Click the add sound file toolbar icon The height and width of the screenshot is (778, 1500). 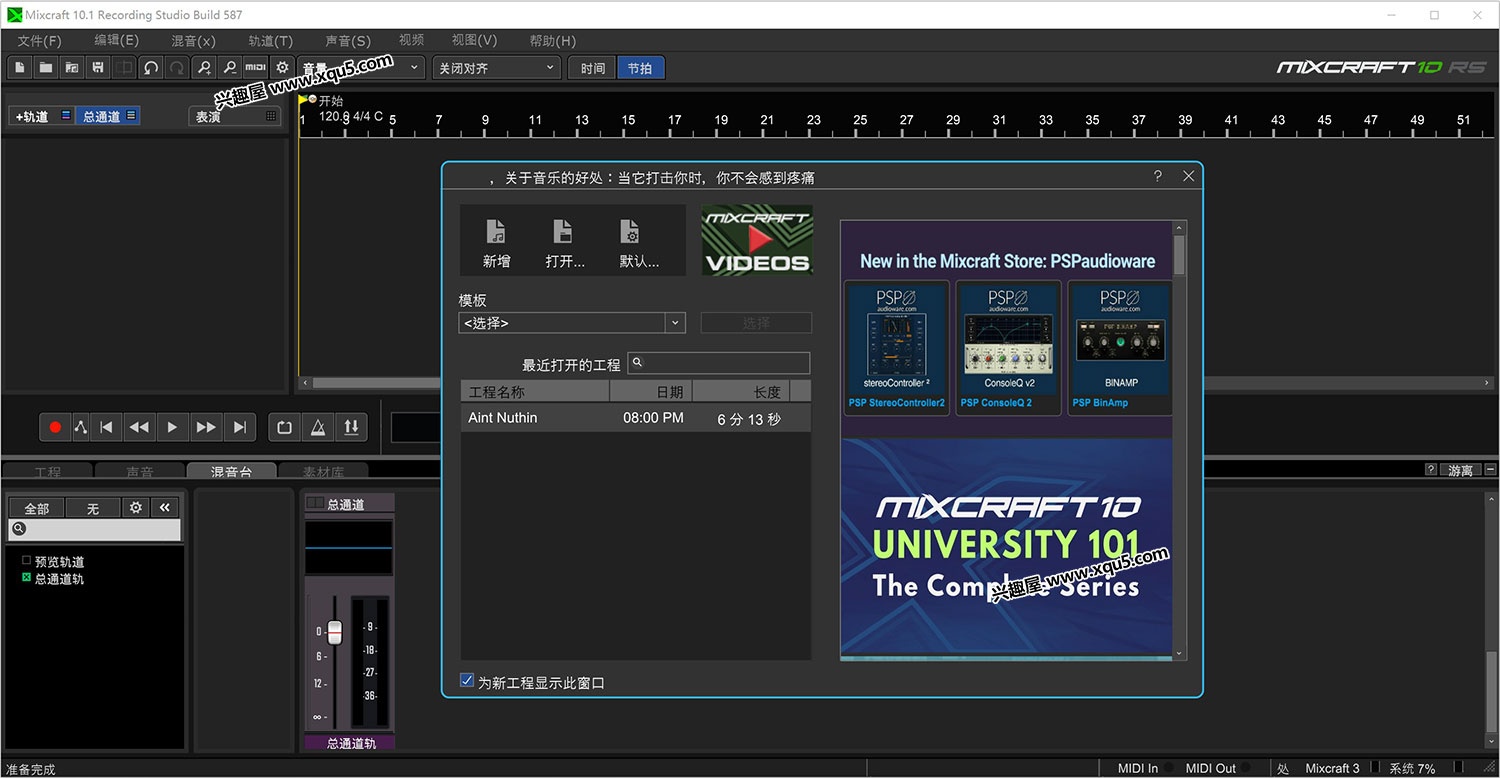pos(72,68)
